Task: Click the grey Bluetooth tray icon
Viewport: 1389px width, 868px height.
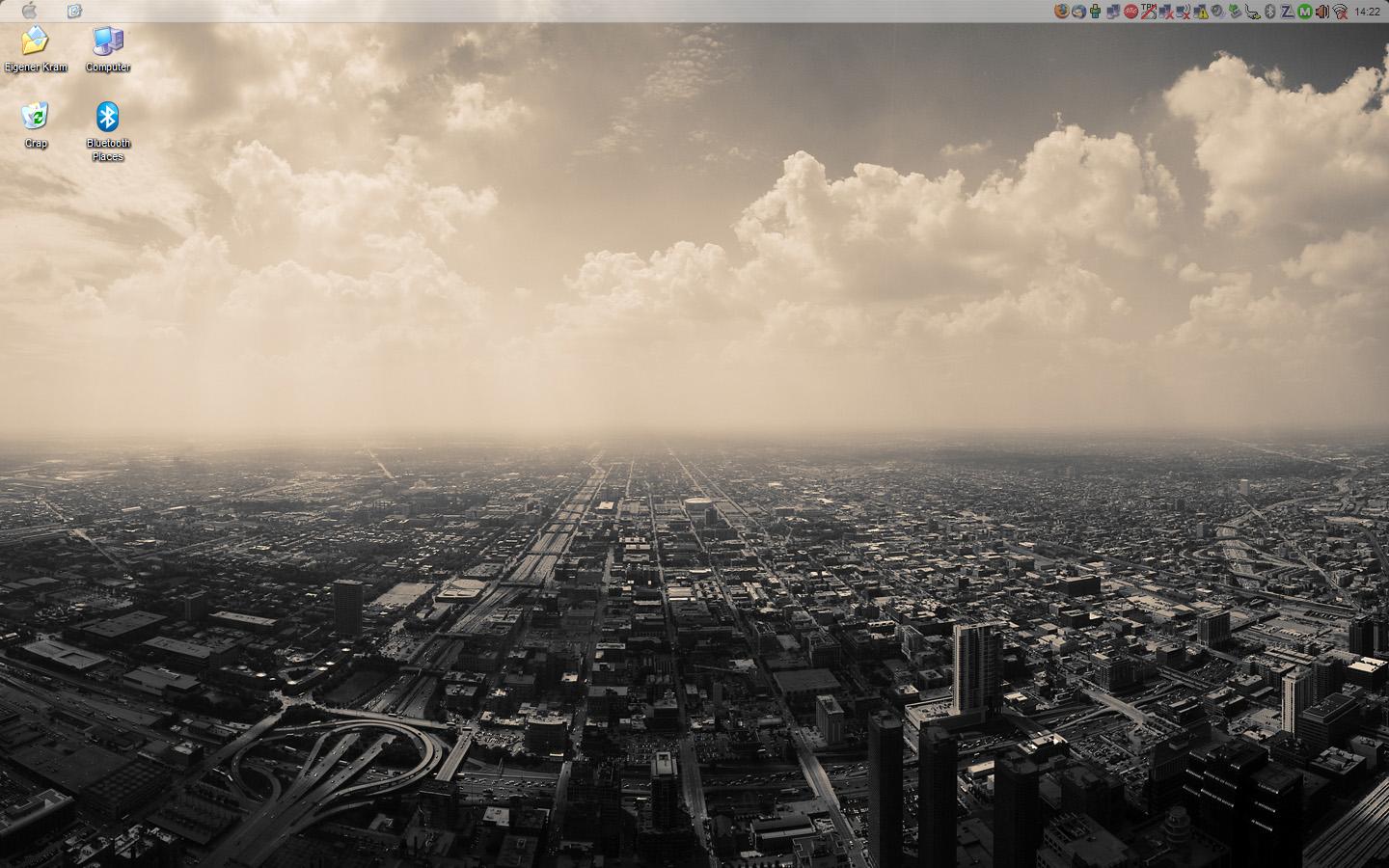Action: [x=1270, y=12]
